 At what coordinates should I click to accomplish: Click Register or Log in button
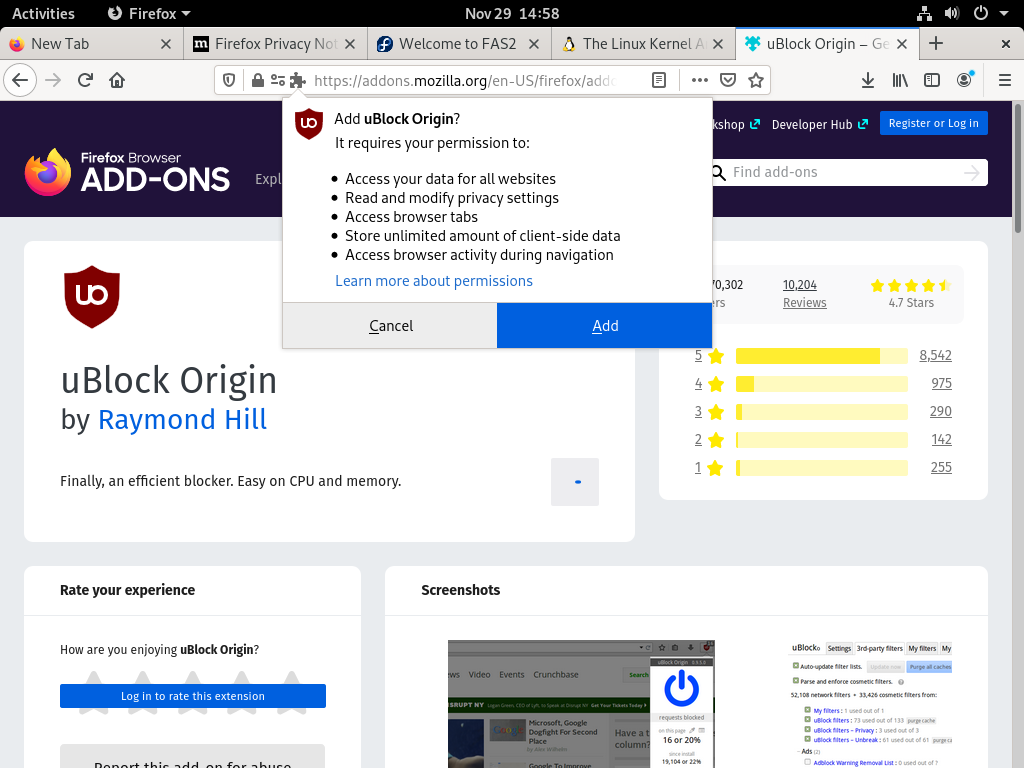(x=933, y=123)
